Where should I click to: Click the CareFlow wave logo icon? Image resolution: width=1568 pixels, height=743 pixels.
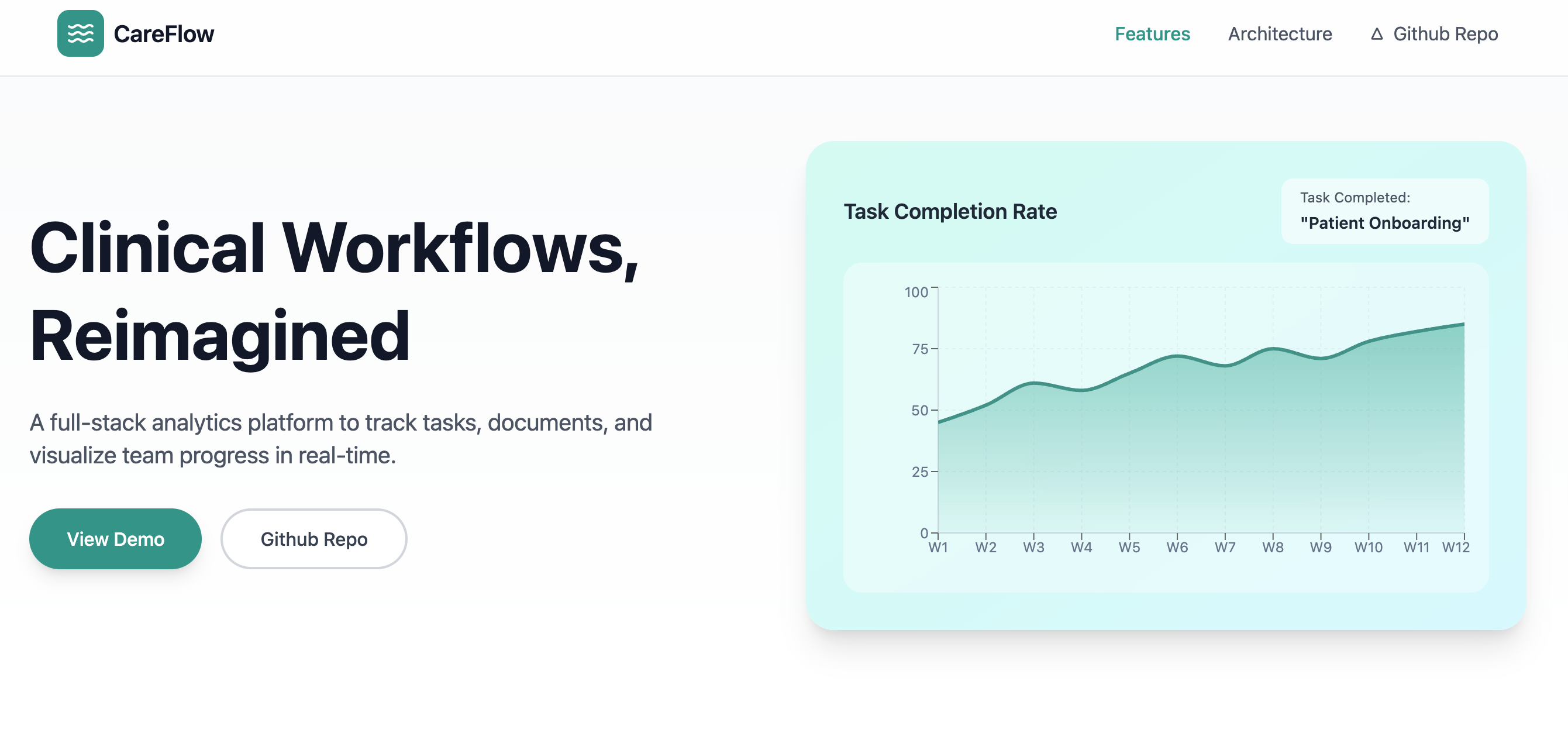pyautogui.click(x=81, y=33)
